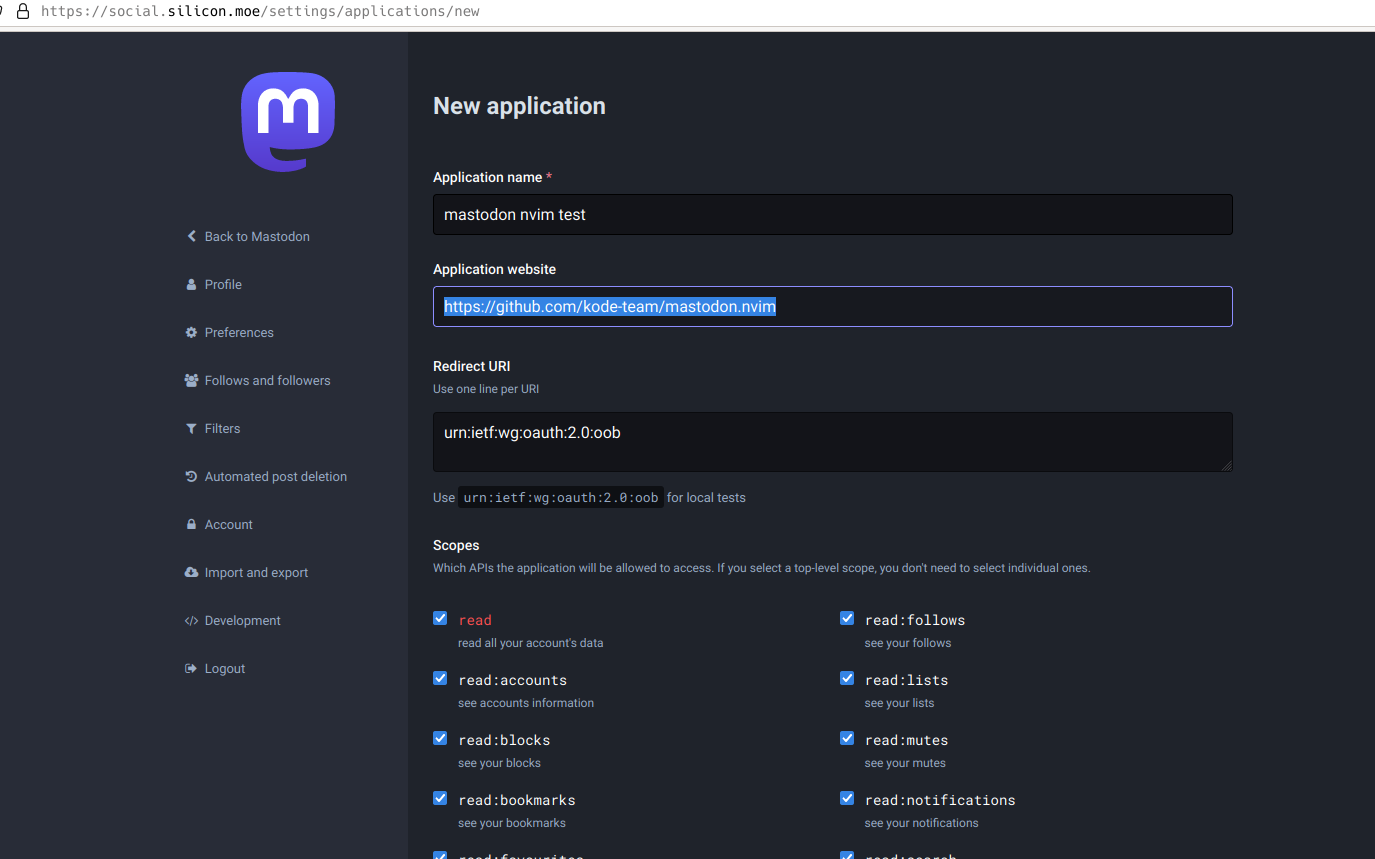Open Automated post deletion settings
Screen dimensions: 1375x859
click(x=276, y=476)
